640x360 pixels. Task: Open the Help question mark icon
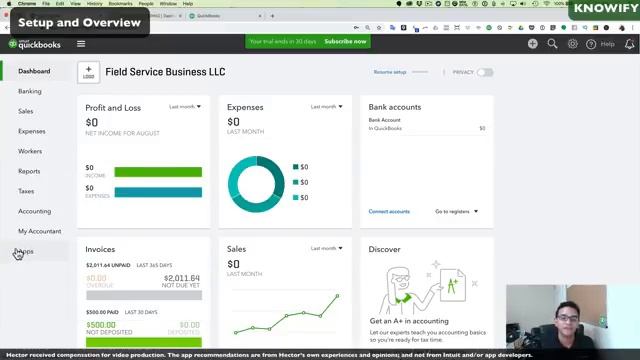pyautogui.click(x=591, y=44)
